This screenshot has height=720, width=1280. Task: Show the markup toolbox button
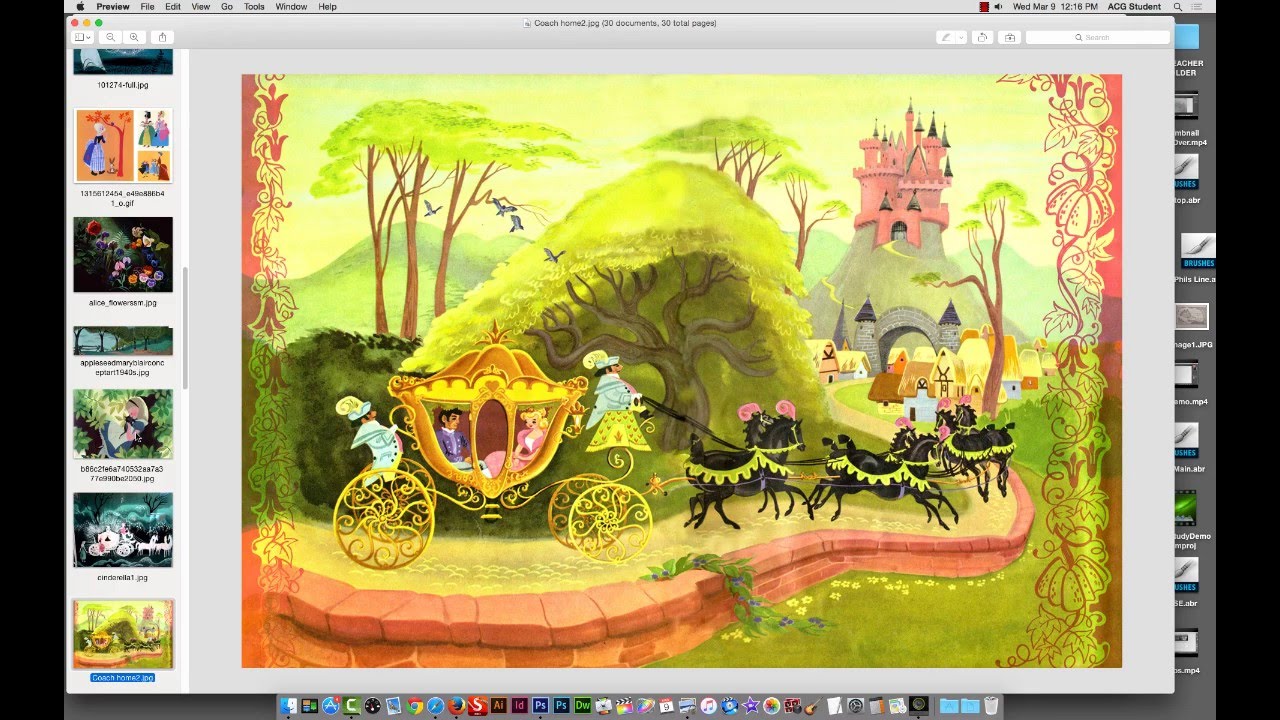point(1009,37)
